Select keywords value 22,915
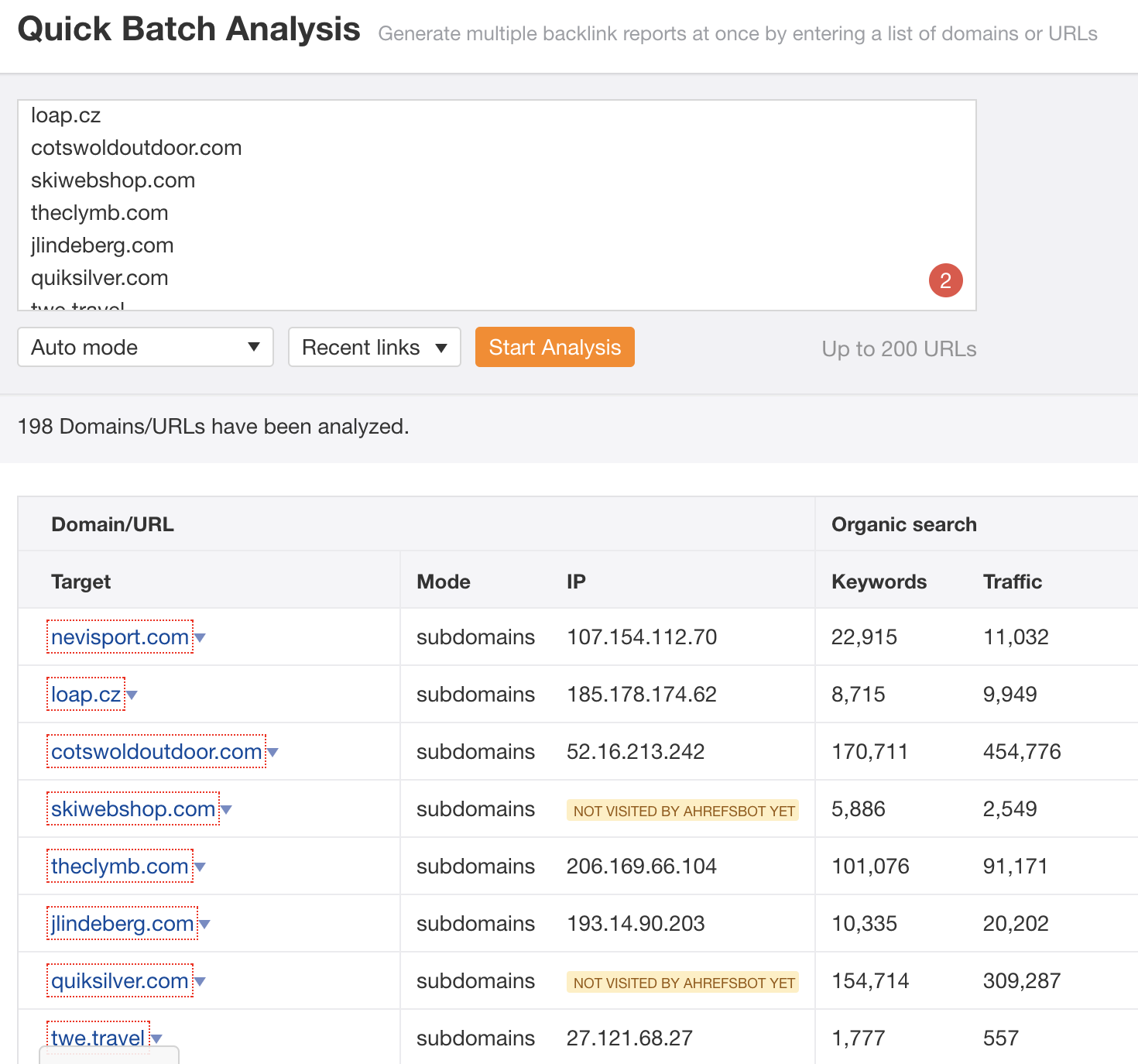1138x1064 pixels. (x=864, y=637)
